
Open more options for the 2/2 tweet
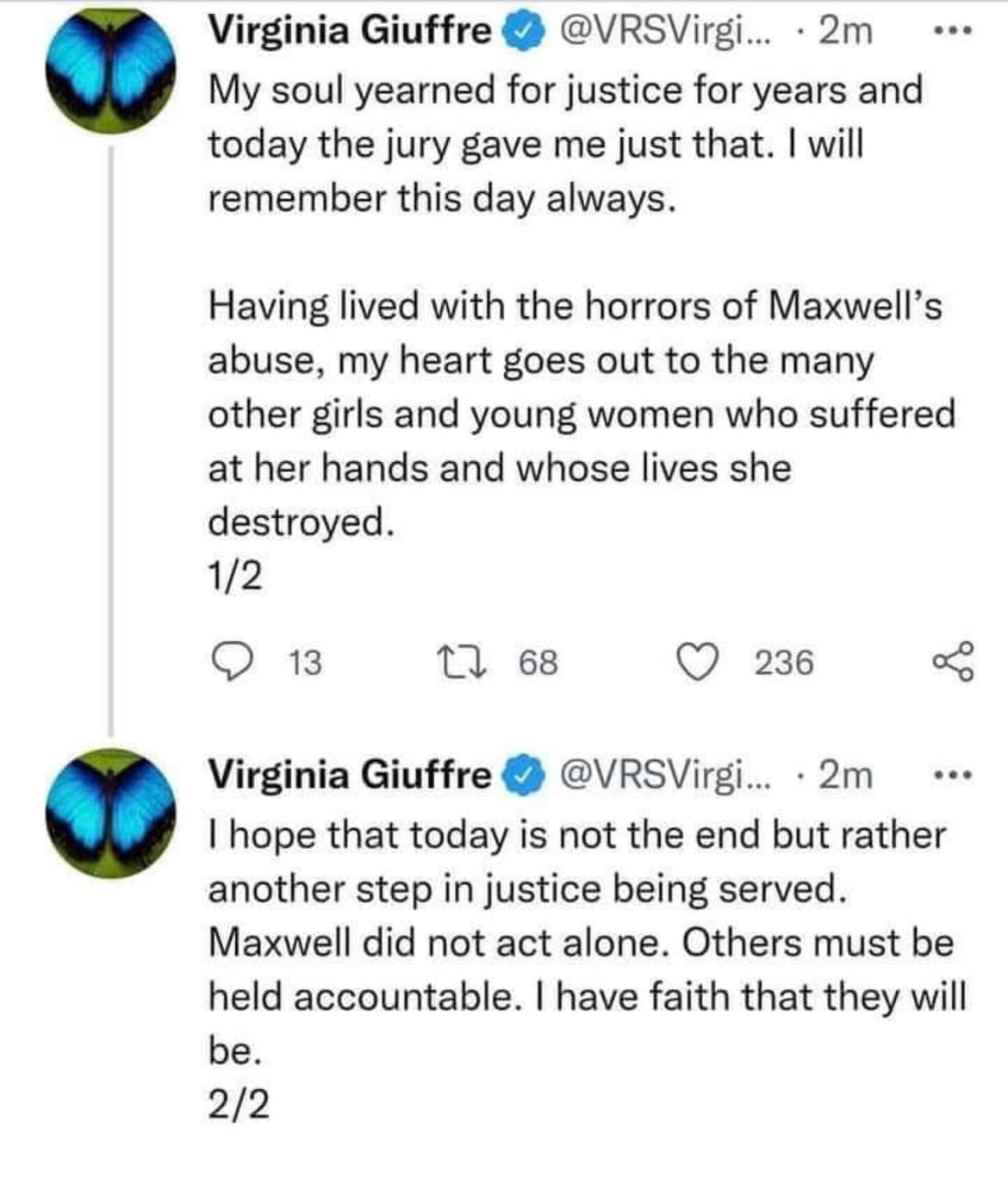tap(954, 776)
